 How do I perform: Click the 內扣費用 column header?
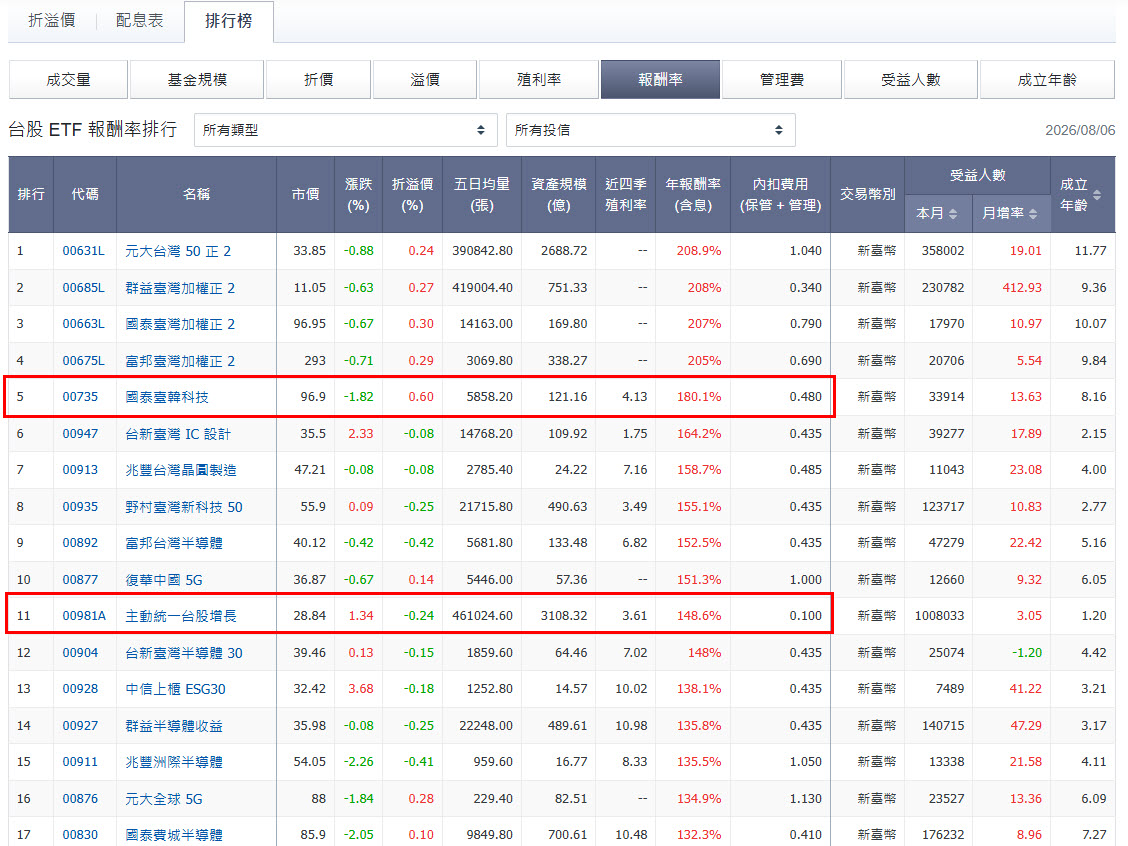click(x=781, y=194)
